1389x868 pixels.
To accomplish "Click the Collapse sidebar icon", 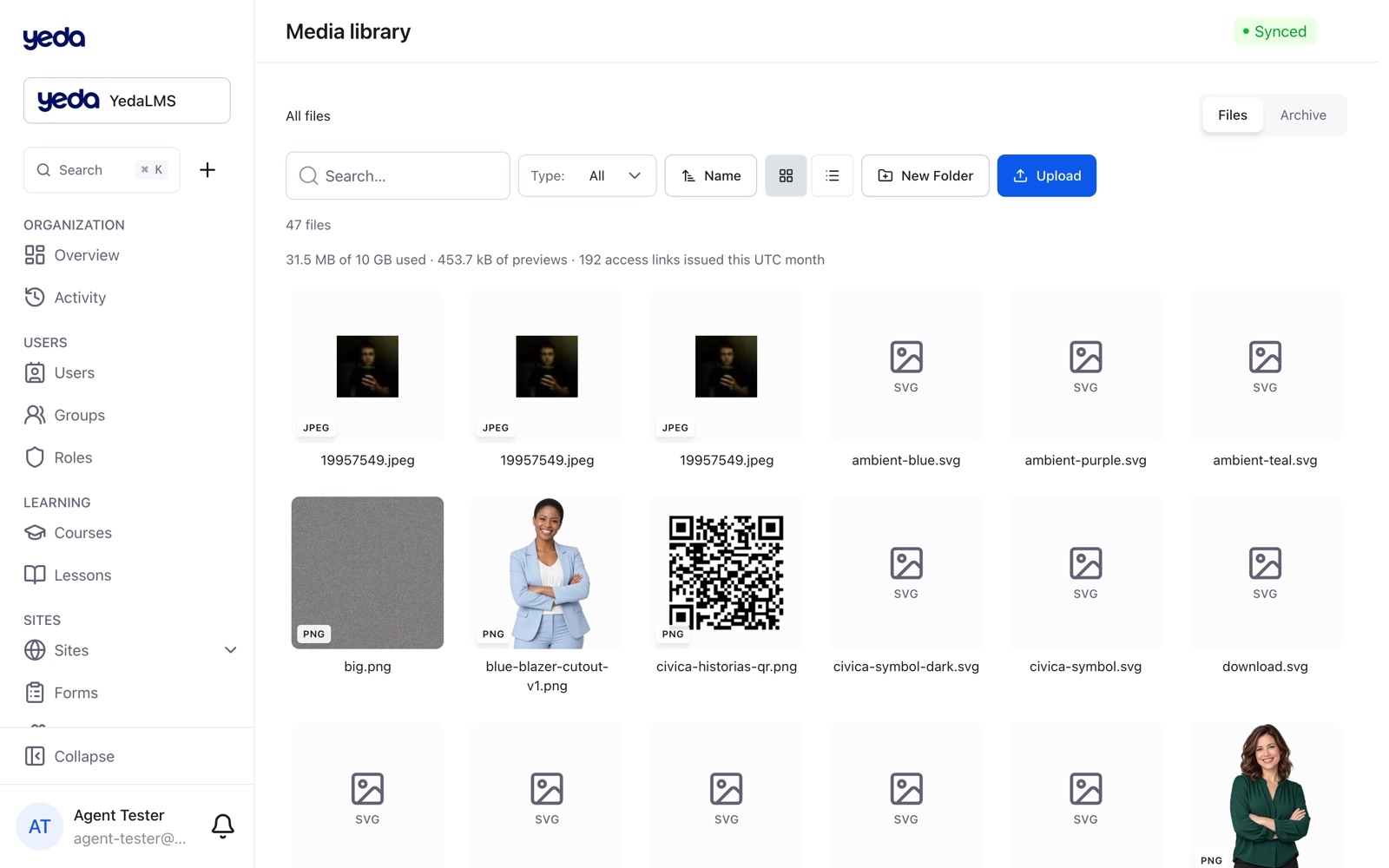I will click(35, 756).
